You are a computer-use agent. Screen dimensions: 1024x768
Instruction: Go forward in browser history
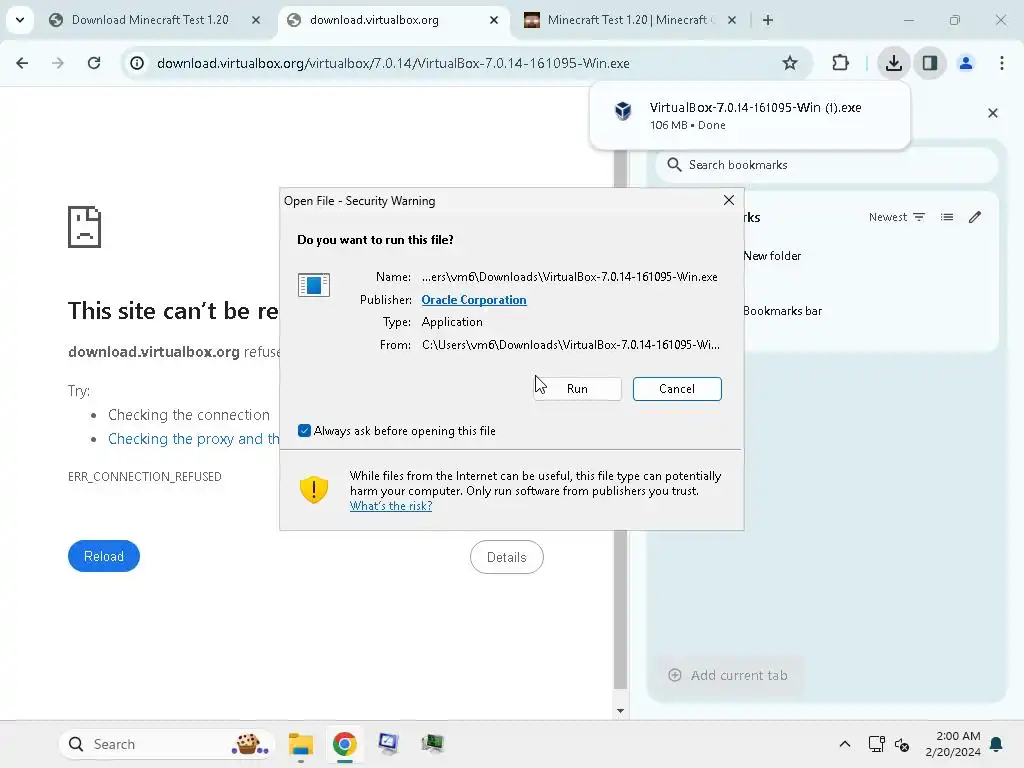pos(57,63)
